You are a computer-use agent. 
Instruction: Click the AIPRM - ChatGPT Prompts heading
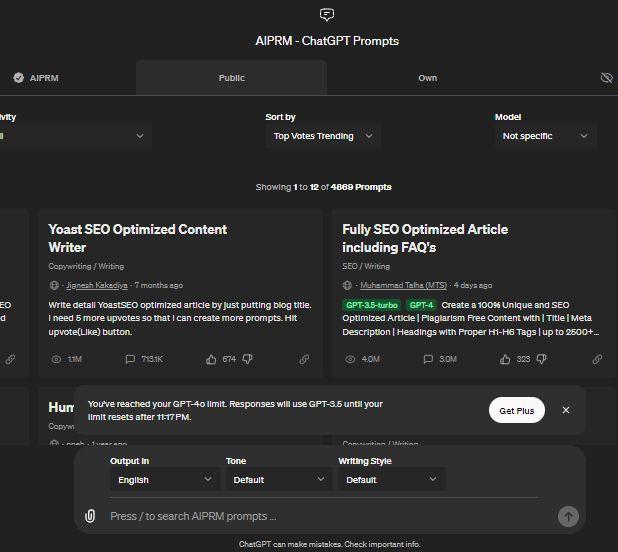click(327, 41)
